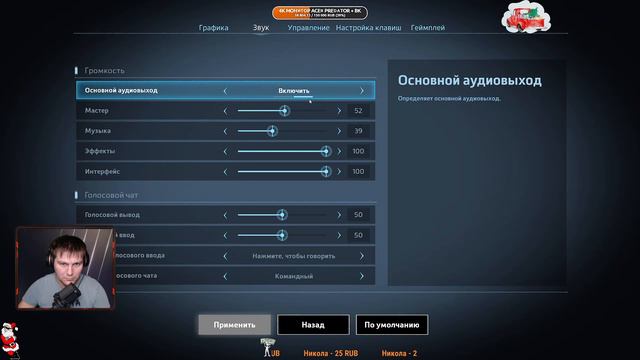Click the Применить button

click(x=234, y=325)
